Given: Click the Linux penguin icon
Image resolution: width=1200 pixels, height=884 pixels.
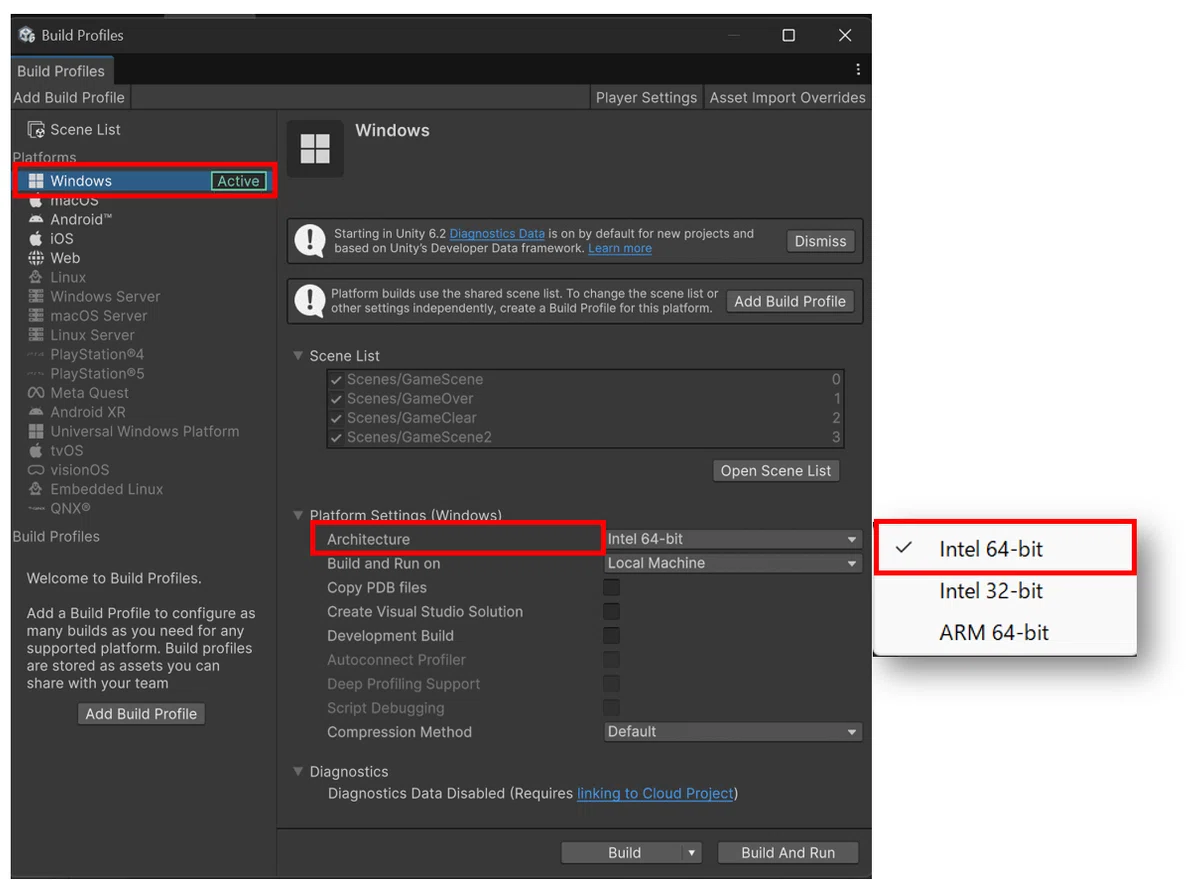Looking at the screenshot, I should point(36,277).
